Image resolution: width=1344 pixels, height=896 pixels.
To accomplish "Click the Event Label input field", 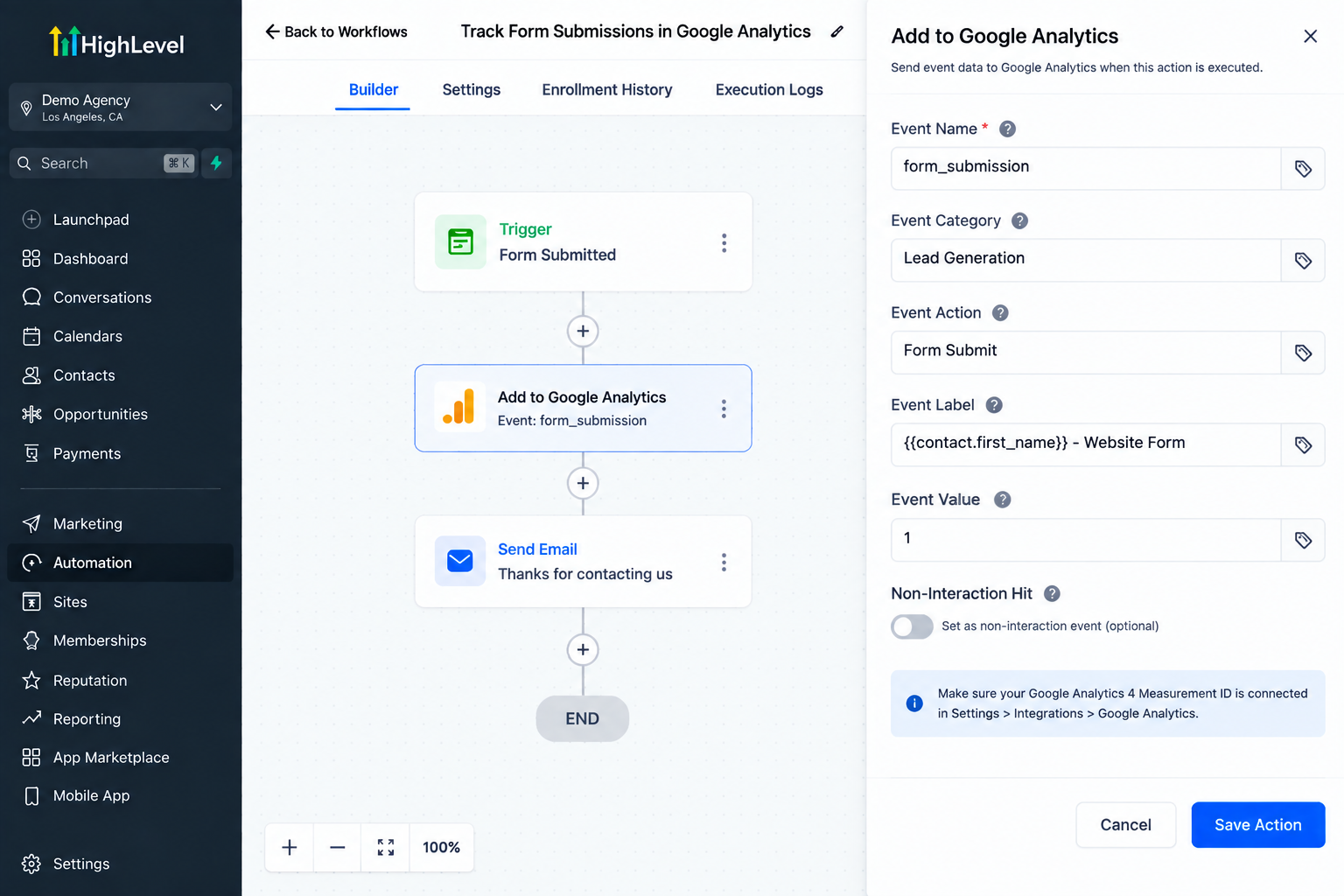I will point(1085,444).
